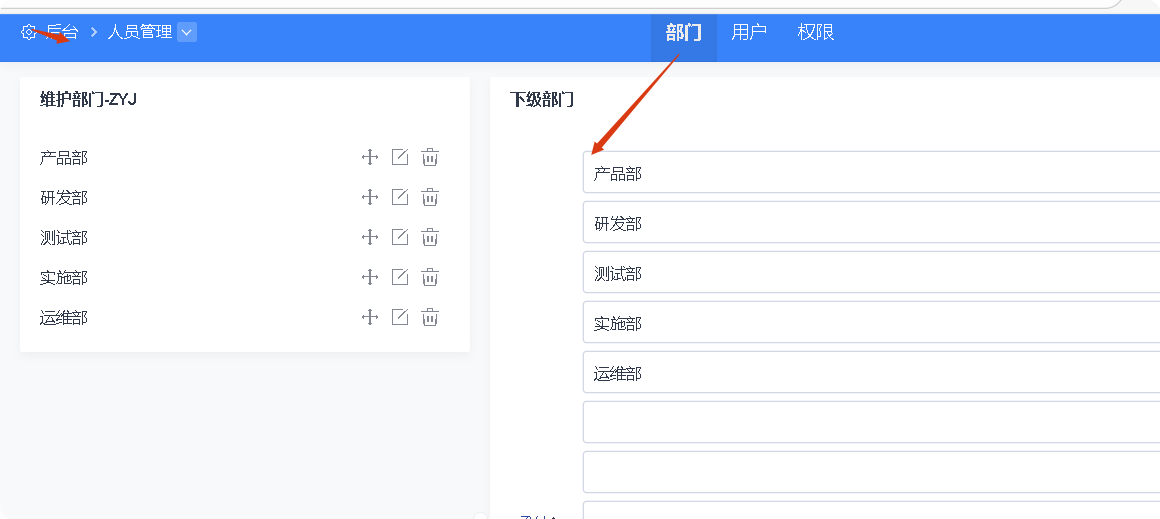Delete the 运维部 department
This screenshot has width=1160, height=519.
click(x=430, y=317)
